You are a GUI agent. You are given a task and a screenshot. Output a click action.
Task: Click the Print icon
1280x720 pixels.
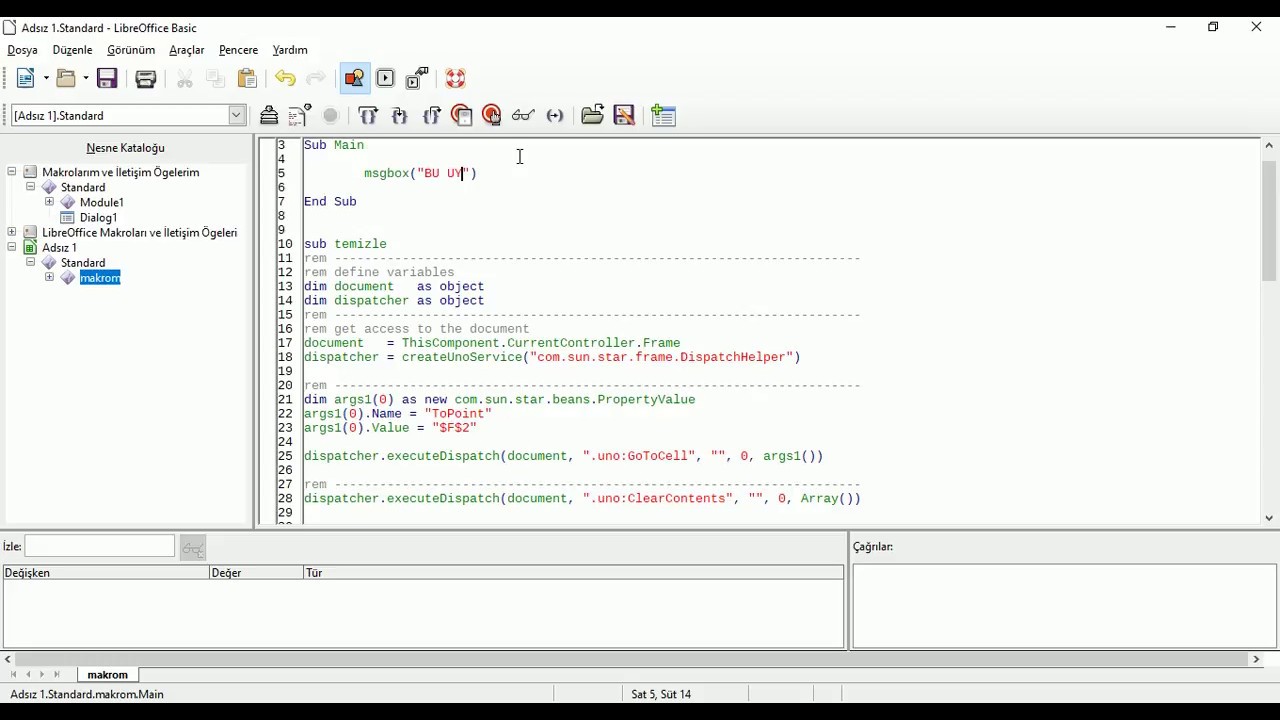pos(146,78)
